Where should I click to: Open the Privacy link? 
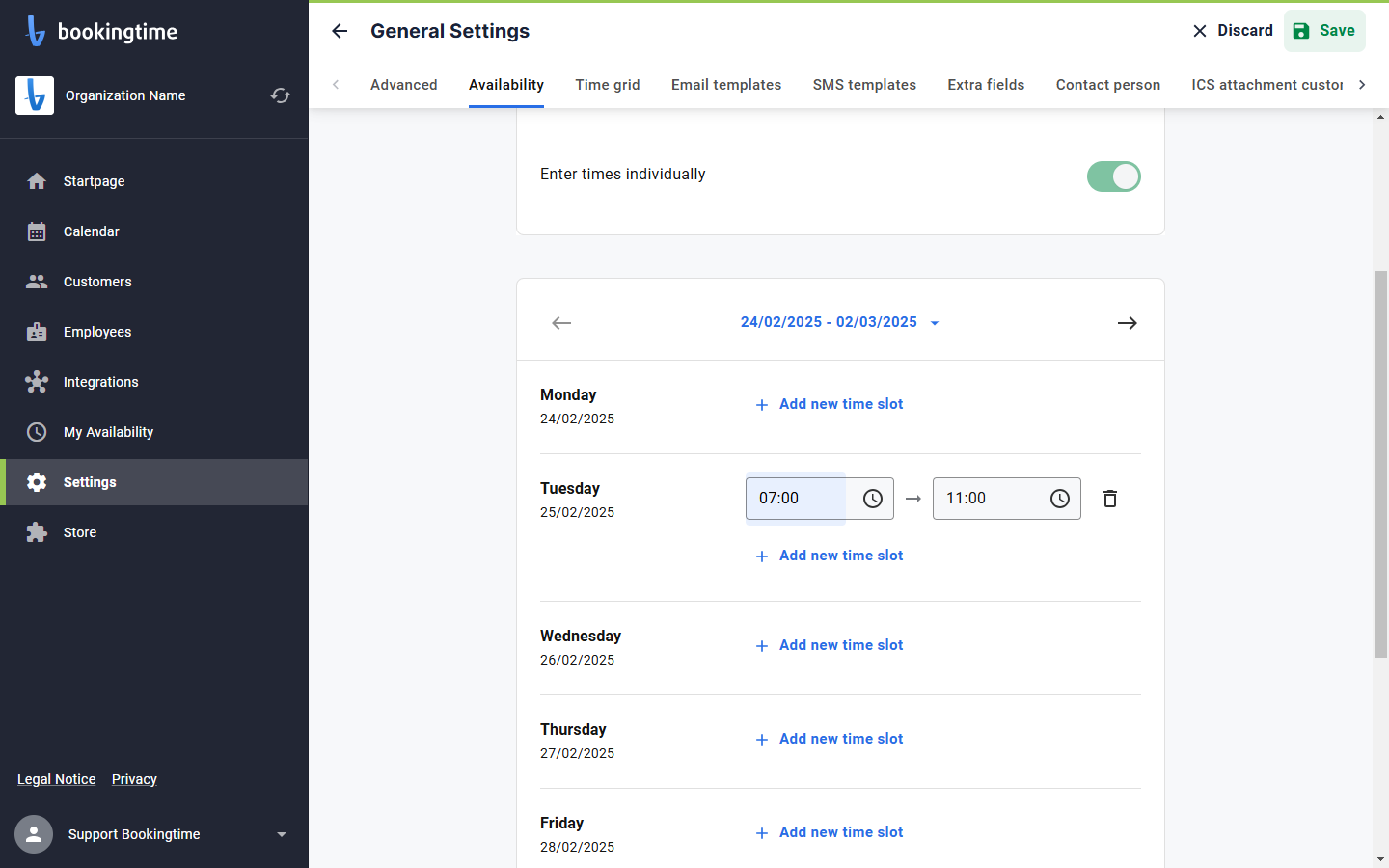pos(134,779)
